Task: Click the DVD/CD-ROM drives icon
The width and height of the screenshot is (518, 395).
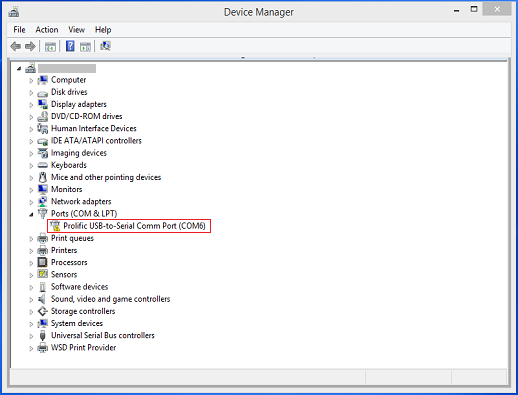Action: click(42, 116)
